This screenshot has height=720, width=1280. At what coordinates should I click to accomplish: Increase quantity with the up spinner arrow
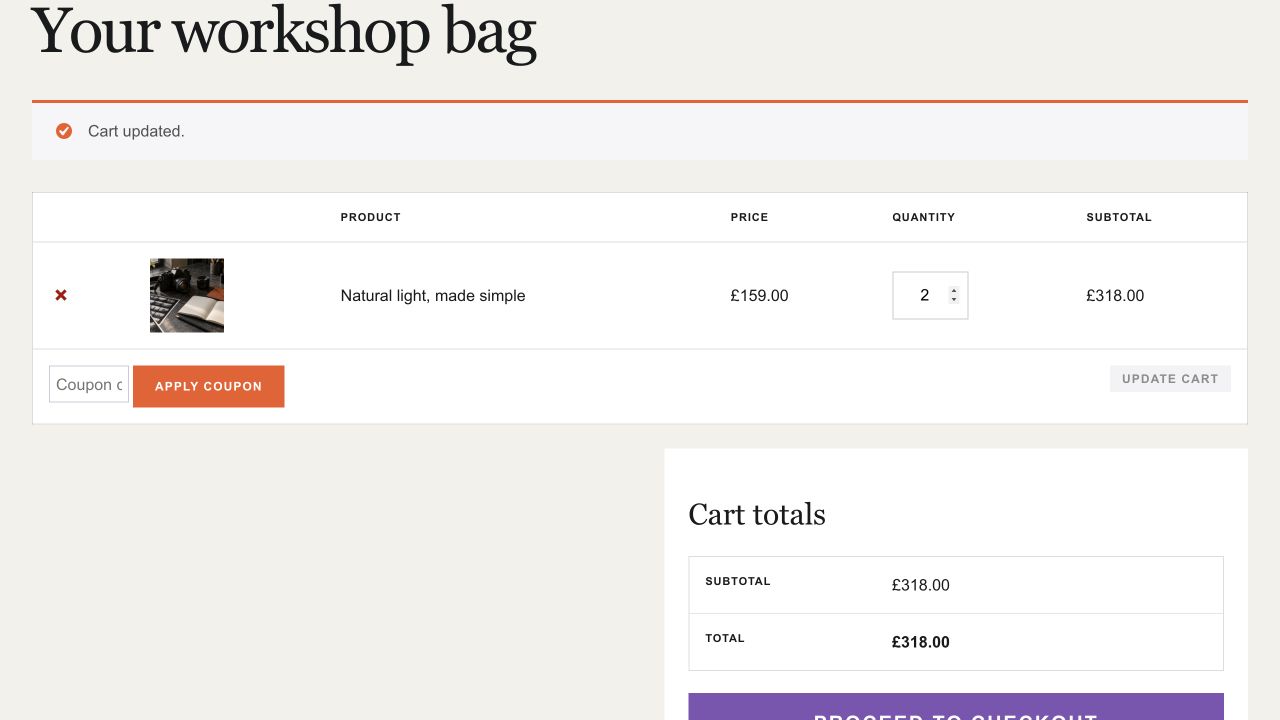click(954, 291)
